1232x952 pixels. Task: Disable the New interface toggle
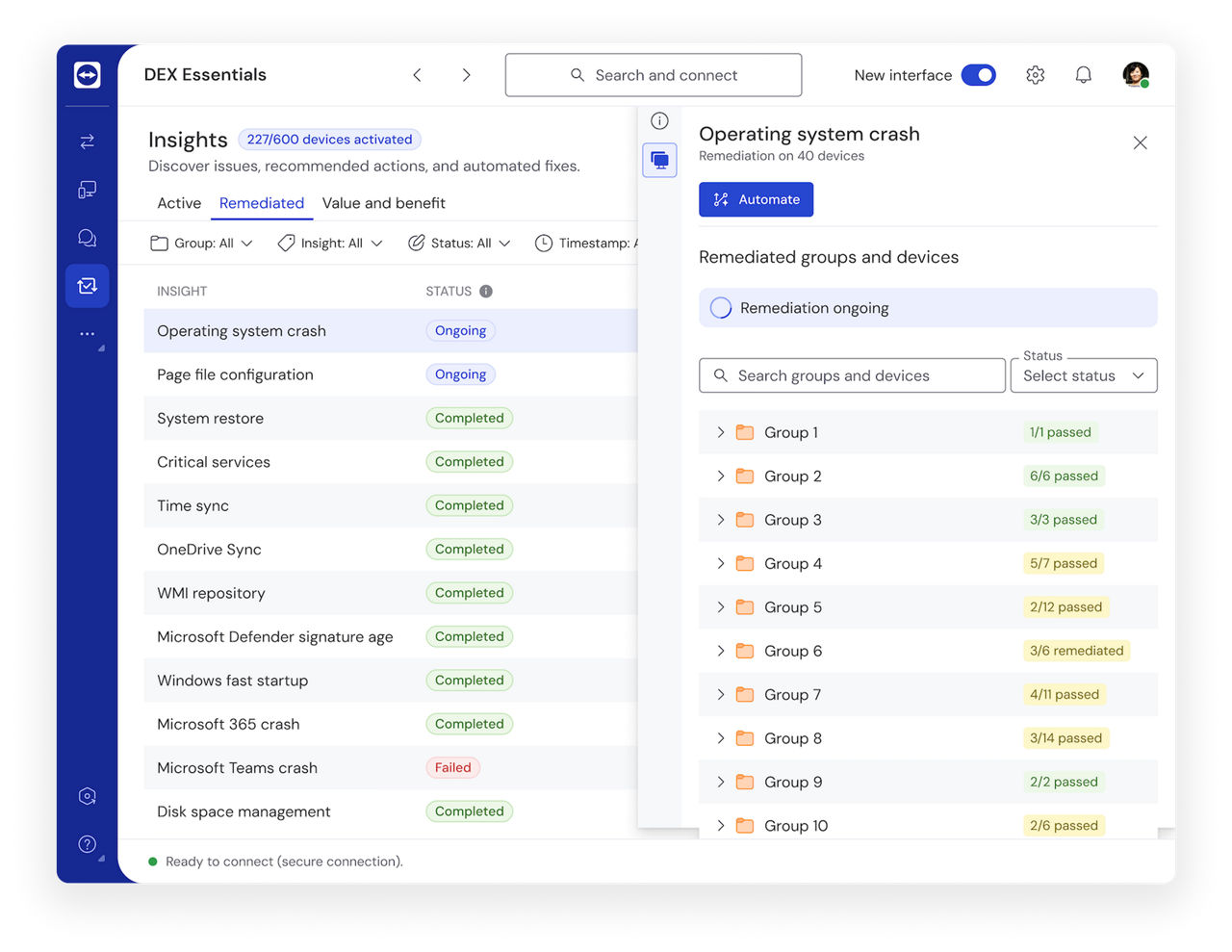(979, 74)
